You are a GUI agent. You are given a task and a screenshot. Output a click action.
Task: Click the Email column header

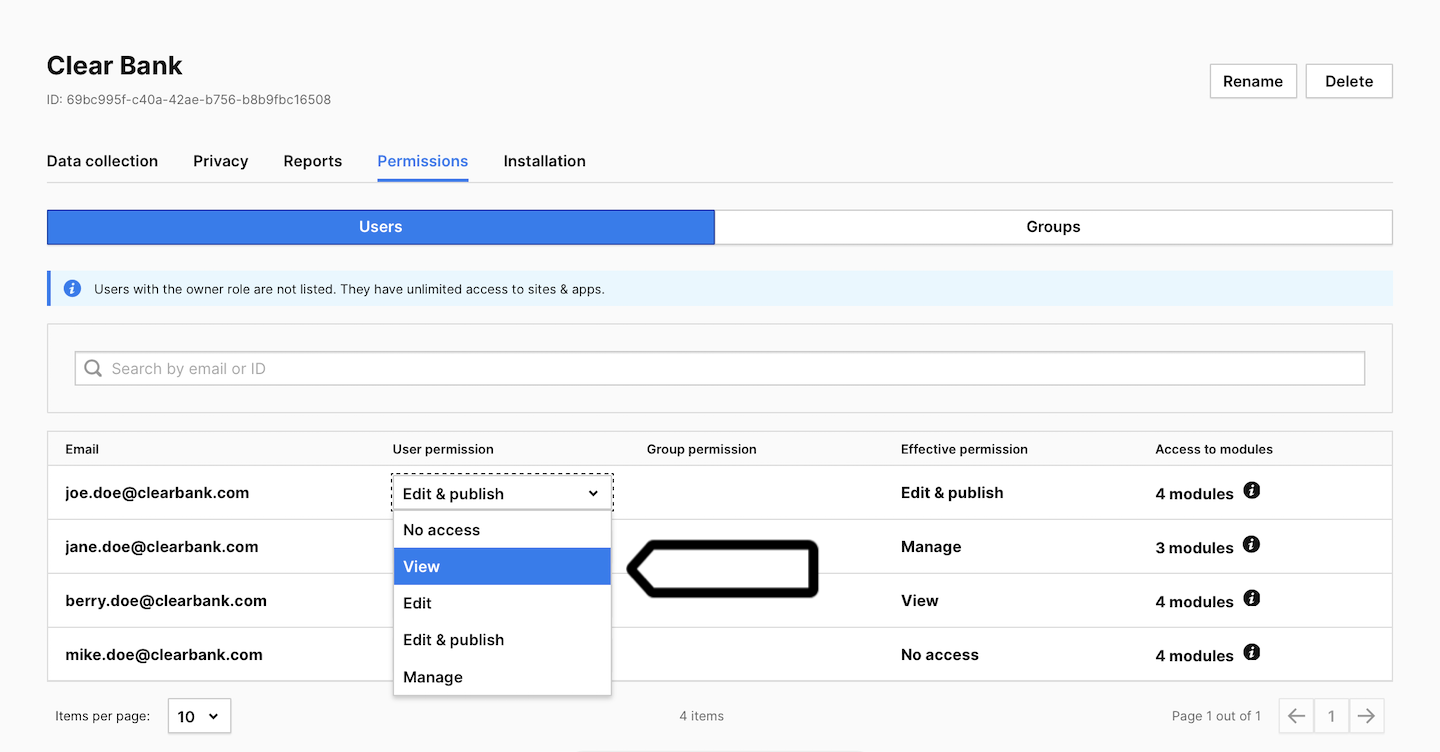click(x=82, y=449)
